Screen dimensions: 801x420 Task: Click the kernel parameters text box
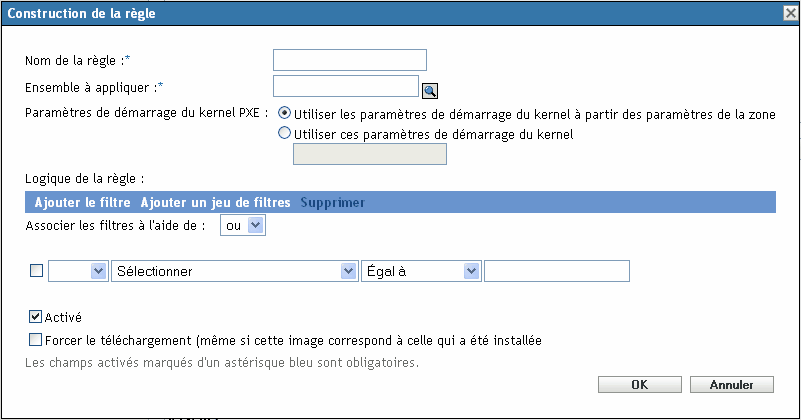click(368, 153)
